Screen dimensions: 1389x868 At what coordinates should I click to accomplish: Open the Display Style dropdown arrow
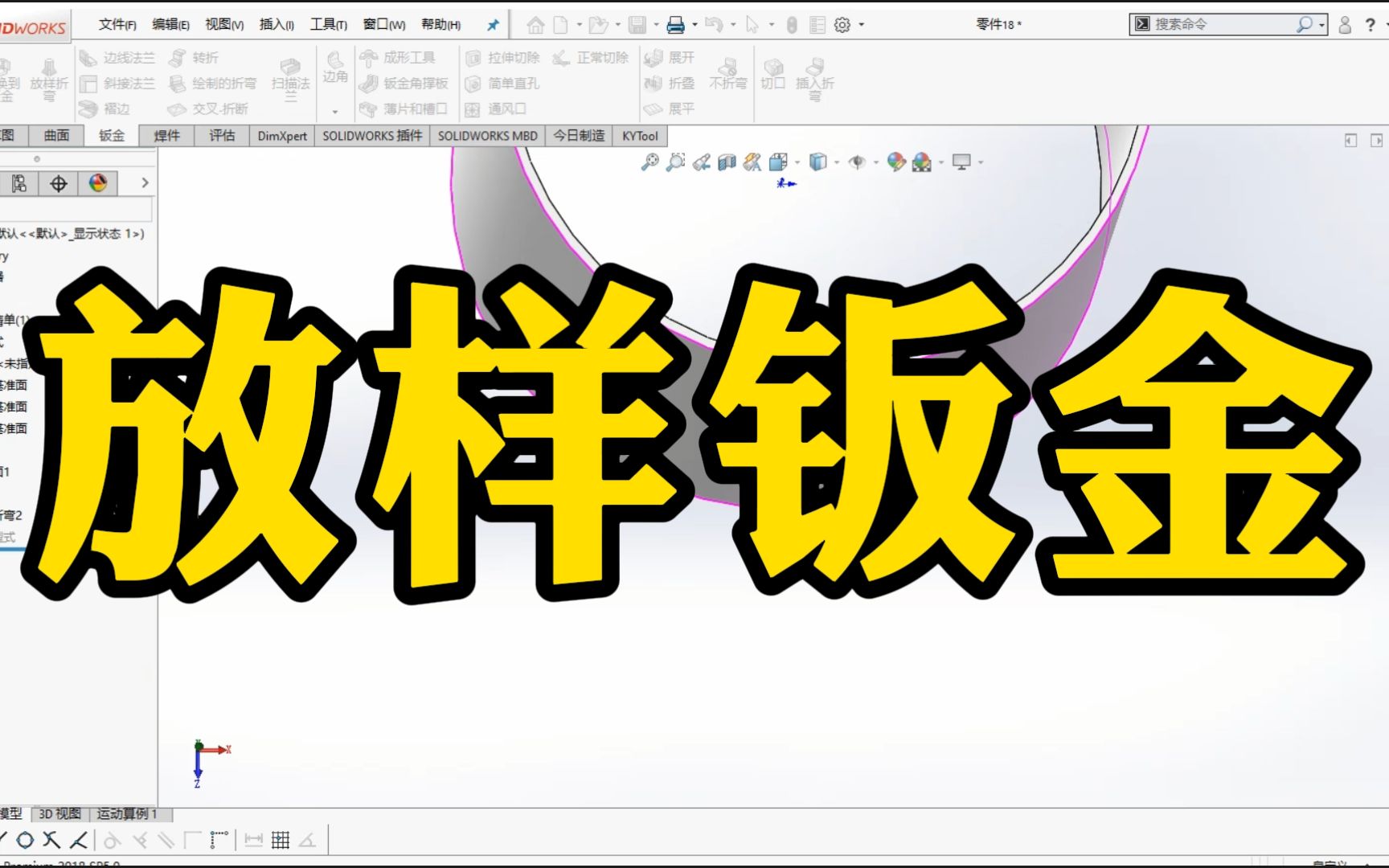[x=837, y=162]
